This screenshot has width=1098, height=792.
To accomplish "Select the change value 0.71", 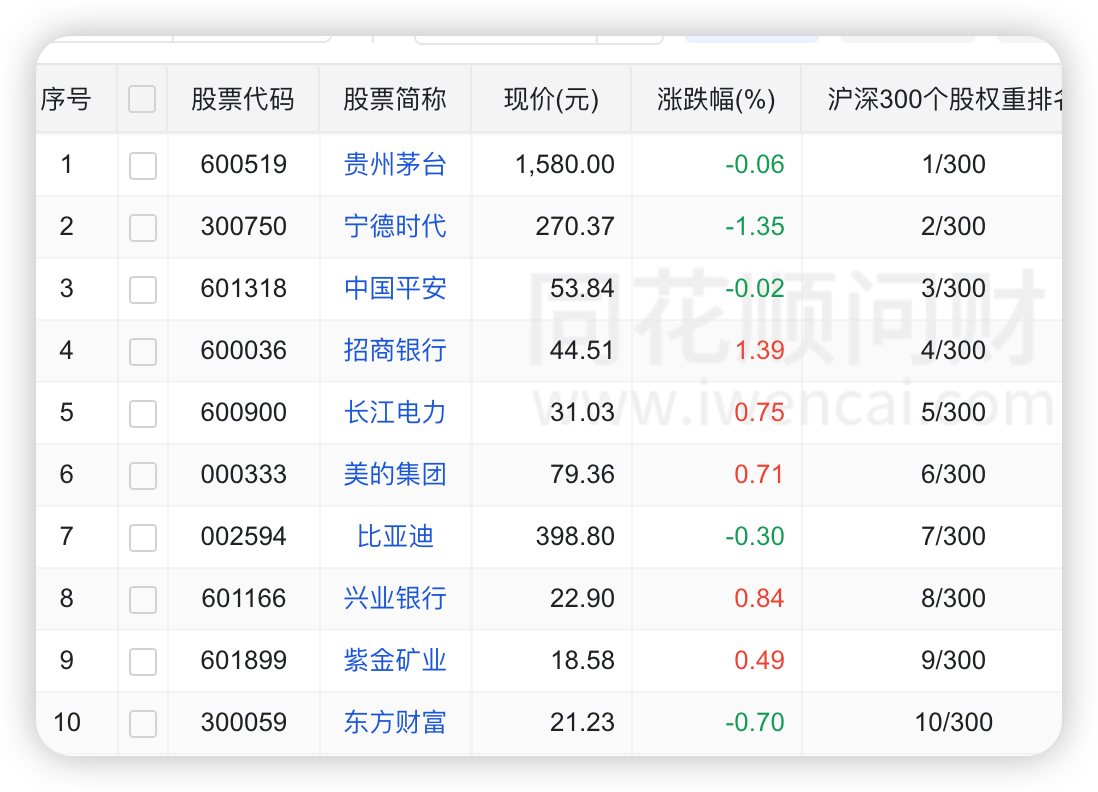I will tap(759, 474).
